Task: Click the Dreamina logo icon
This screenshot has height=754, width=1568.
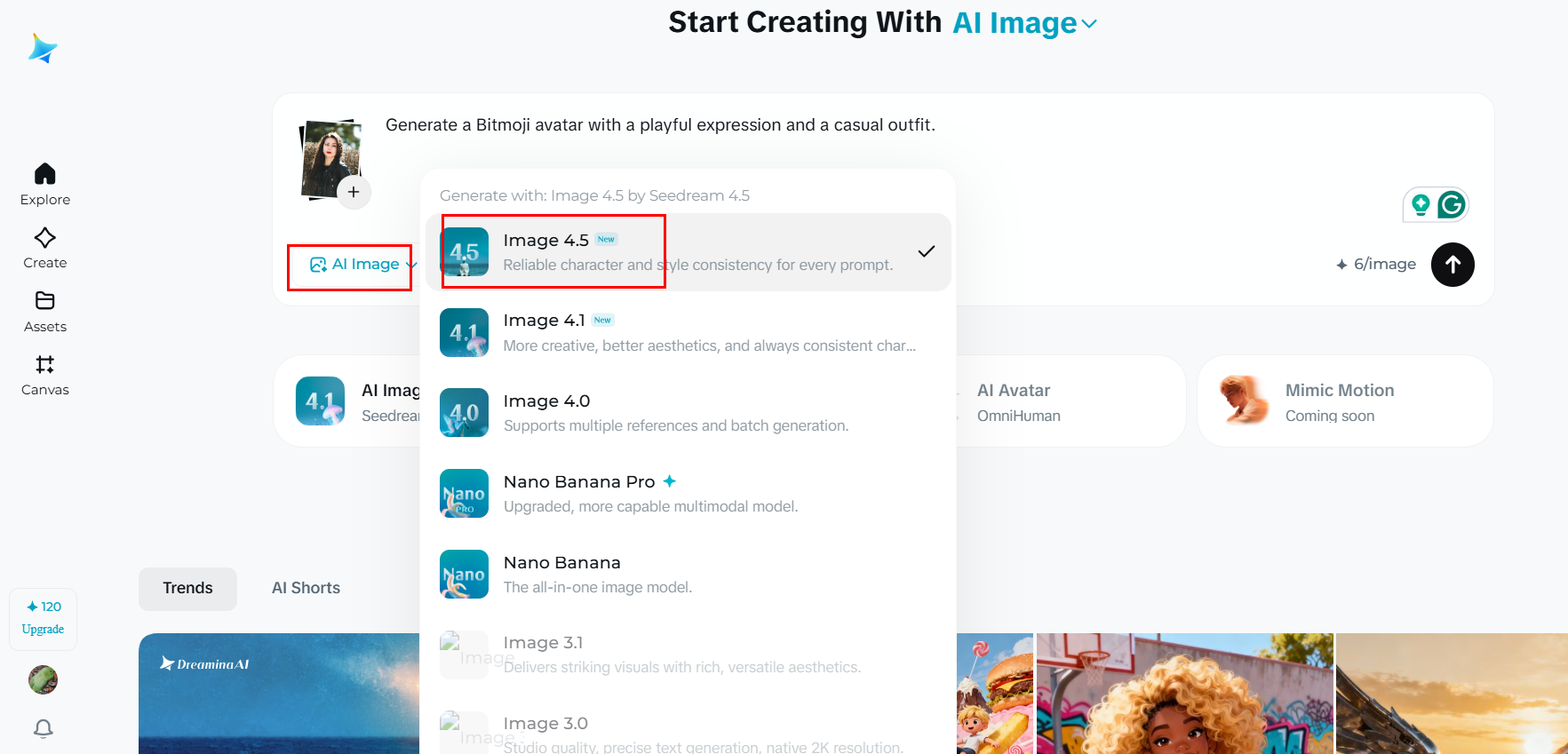Action: 43,49
